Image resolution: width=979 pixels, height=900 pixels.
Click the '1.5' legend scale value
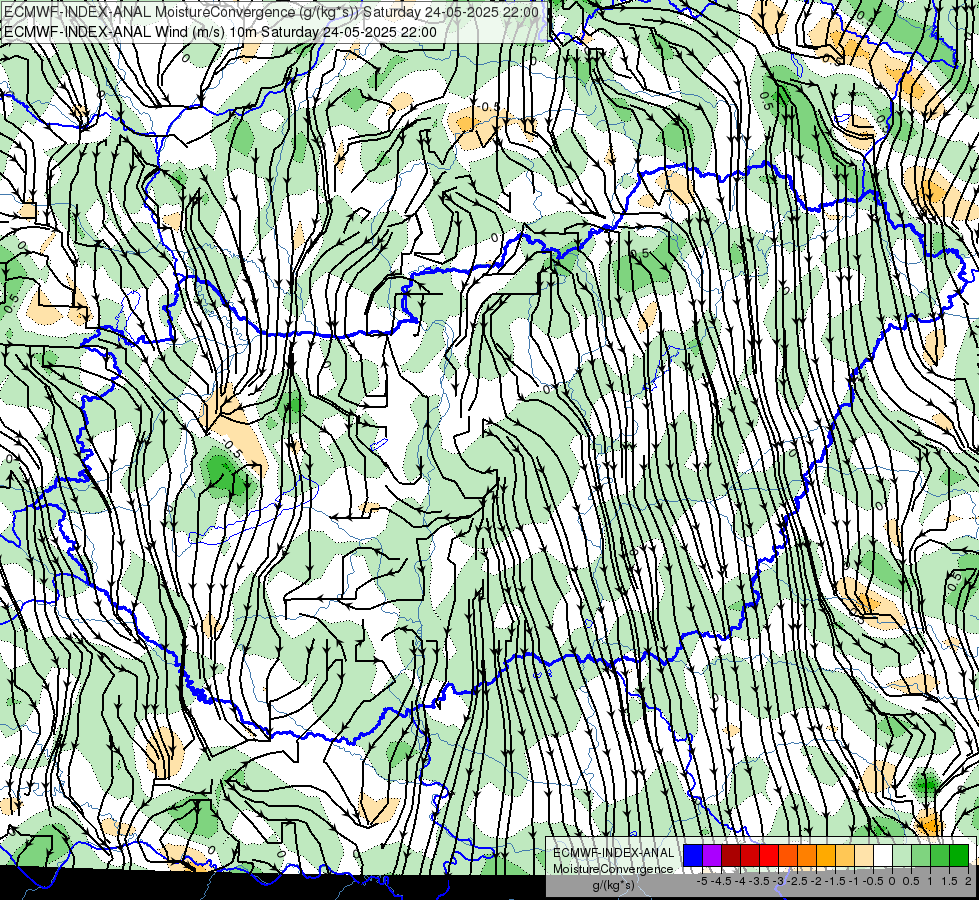tap(949, 881)
